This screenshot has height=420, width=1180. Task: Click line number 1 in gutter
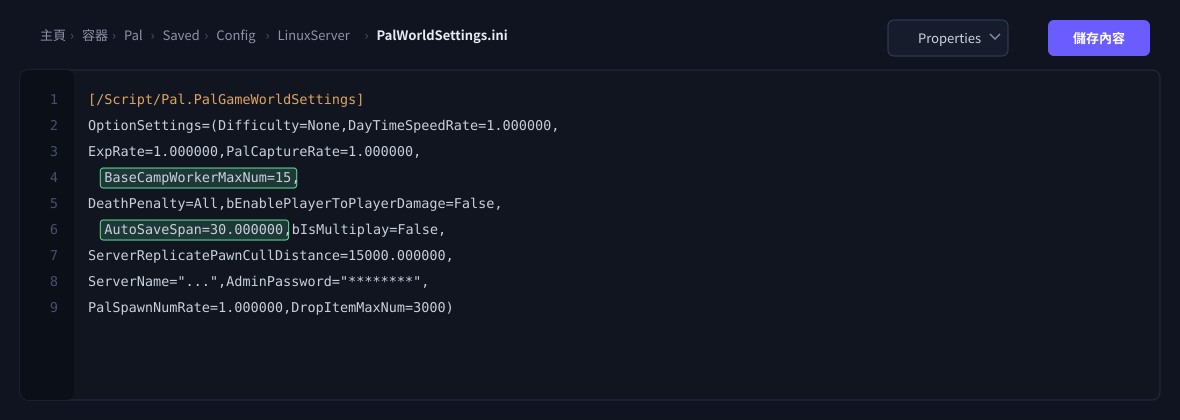pos(53,99)
